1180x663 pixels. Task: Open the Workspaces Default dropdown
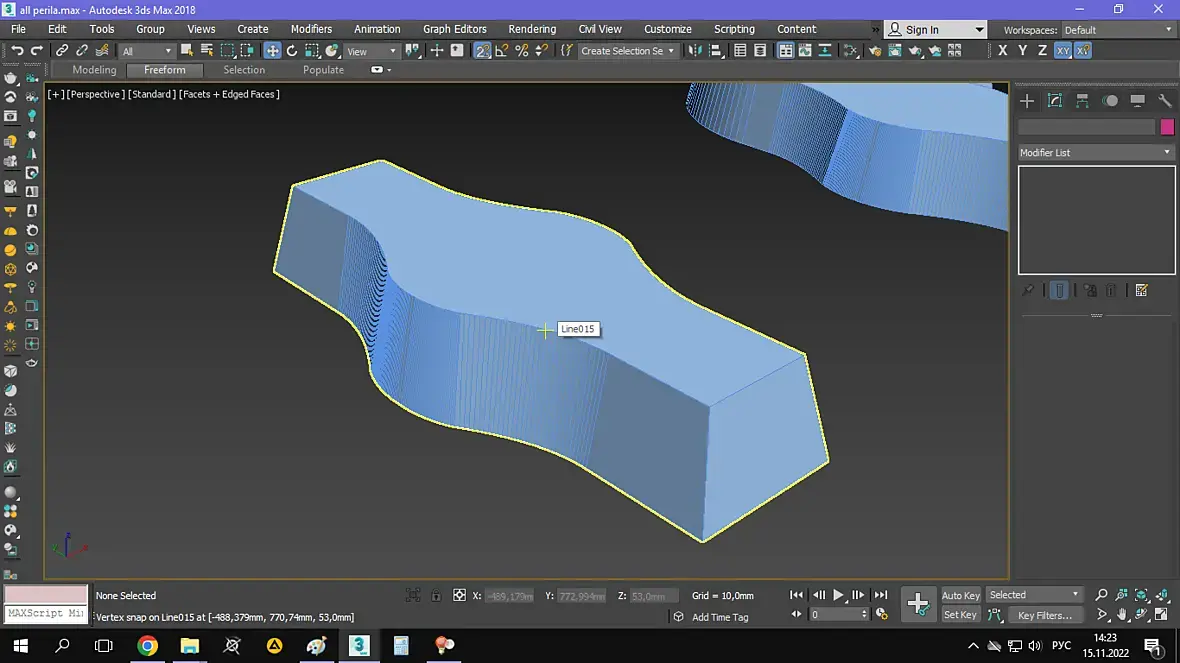[1118, 30]
